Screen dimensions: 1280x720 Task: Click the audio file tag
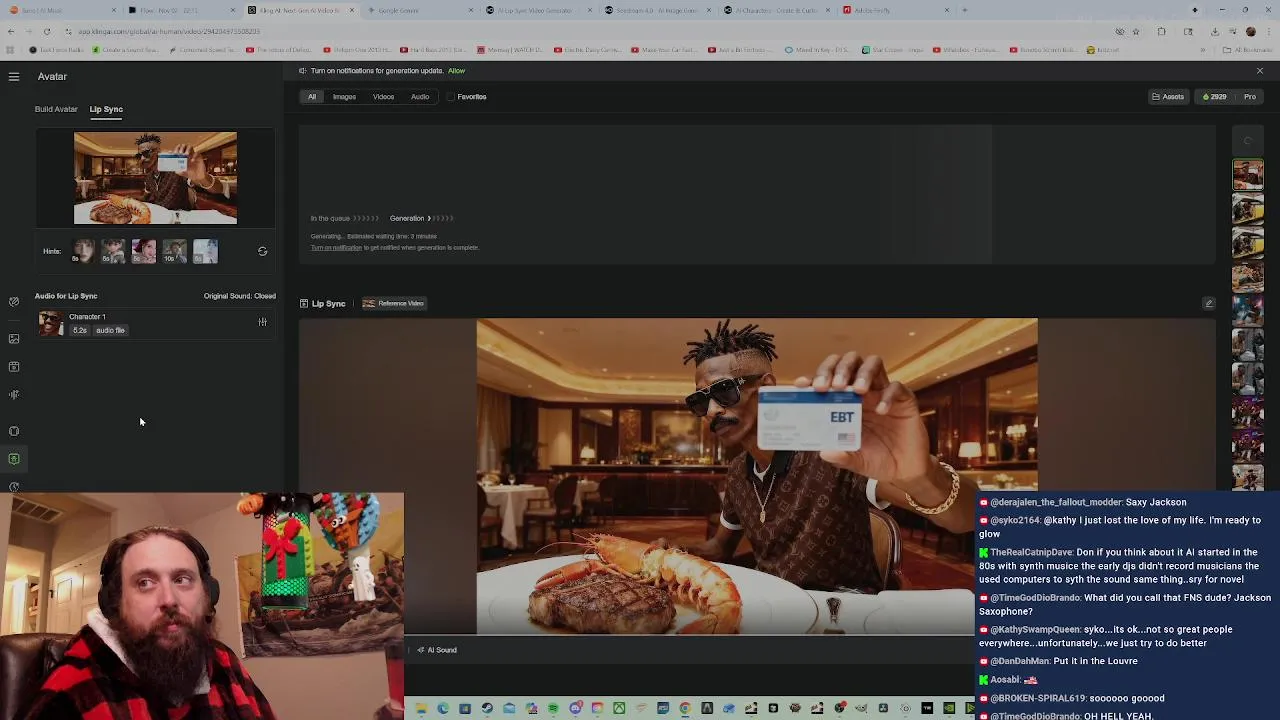(110, 330)
